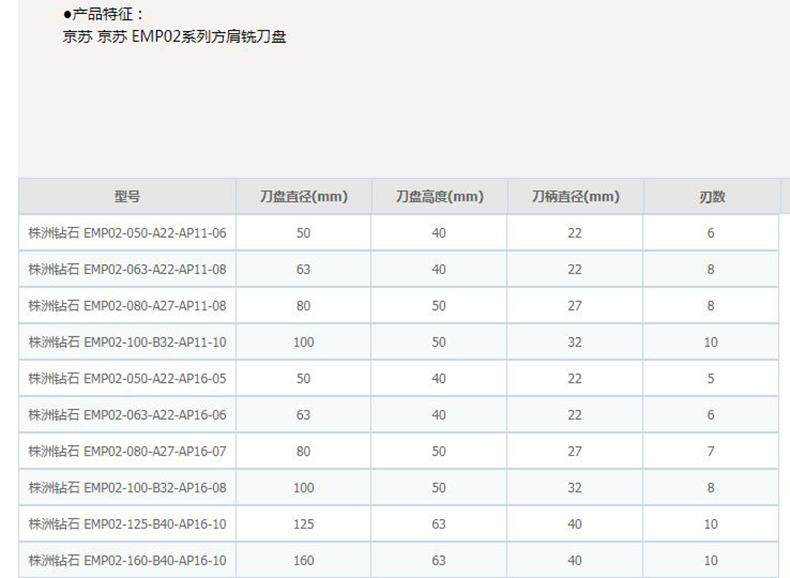790x578 pixels.
Task: Select model EMP02-100-B32-AP11-10 cell
Action: coord(127,342)
